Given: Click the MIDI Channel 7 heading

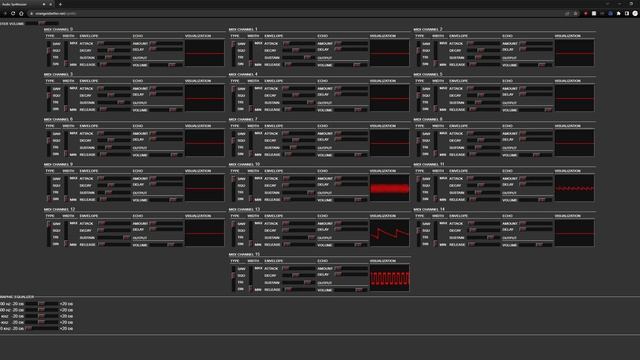Looking at the screenshot, I should (243, 119).
